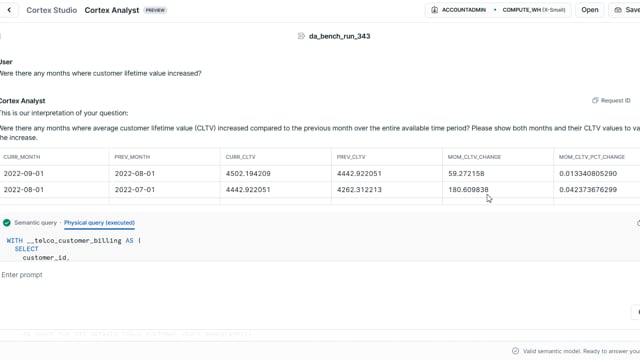
Task: Open Cortex Studio breadcrumb link
Action: 51,10
